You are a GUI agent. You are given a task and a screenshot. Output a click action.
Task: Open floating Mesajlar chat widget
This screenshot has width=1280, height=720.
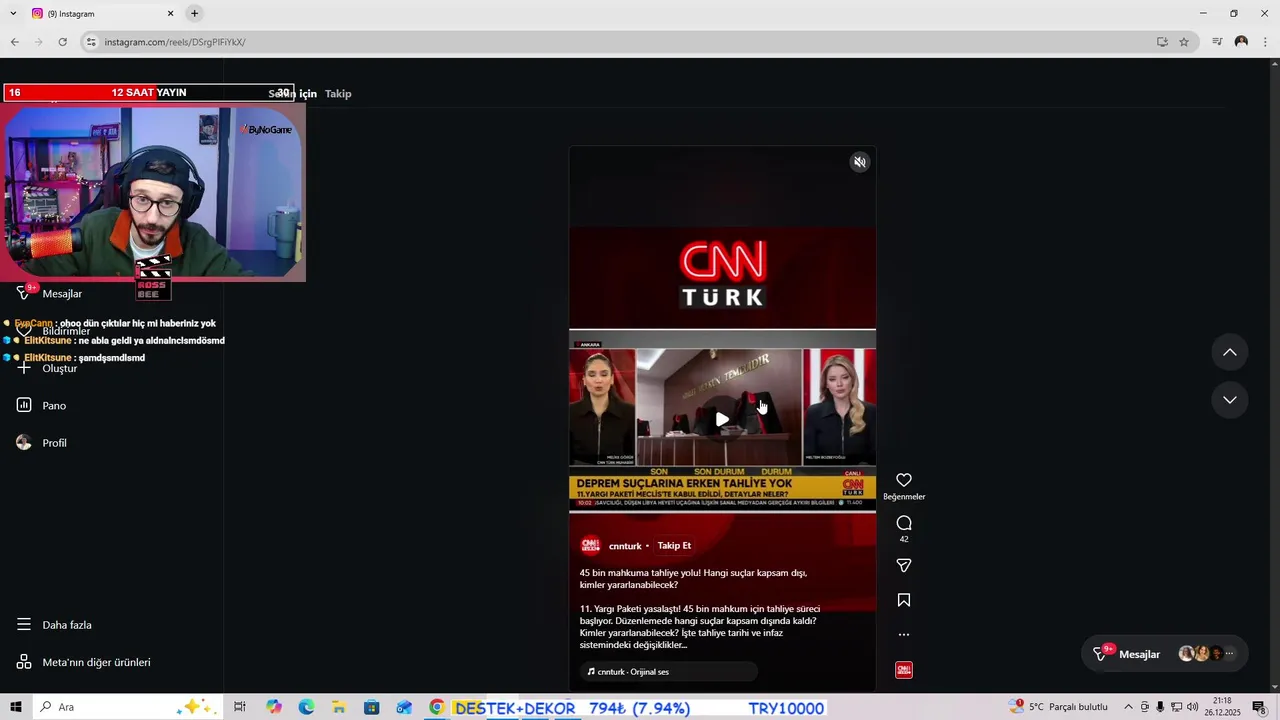click(1165, 654)
